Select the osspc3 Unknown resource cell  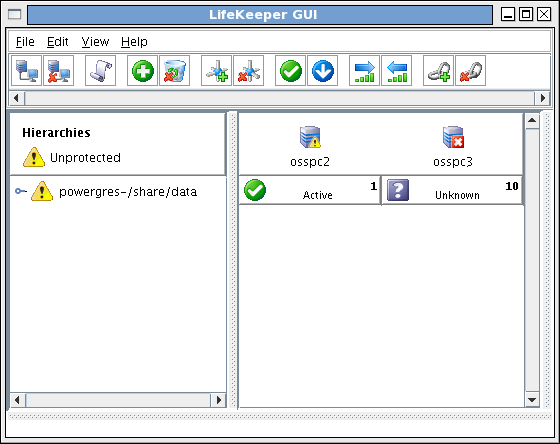[x=452, y=190]
